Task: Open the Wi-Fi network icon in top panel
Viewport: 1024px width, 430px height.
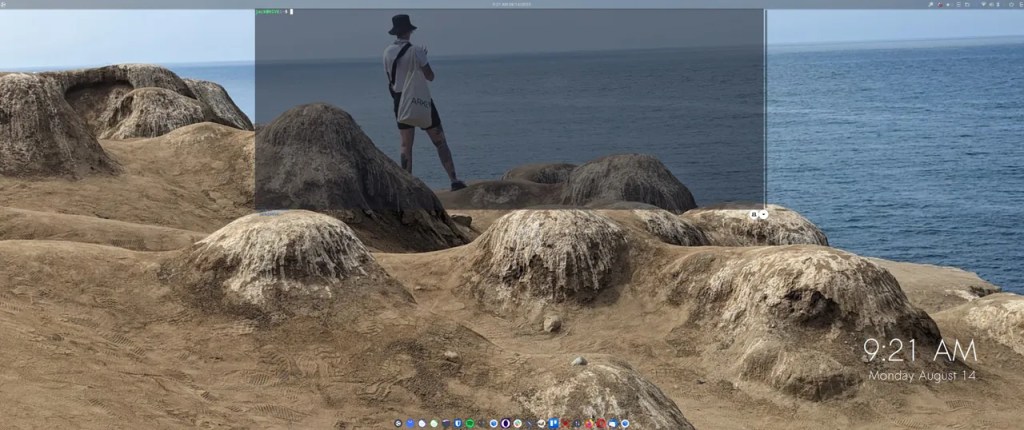Action: pyautogui.click(x=984, y=5)
